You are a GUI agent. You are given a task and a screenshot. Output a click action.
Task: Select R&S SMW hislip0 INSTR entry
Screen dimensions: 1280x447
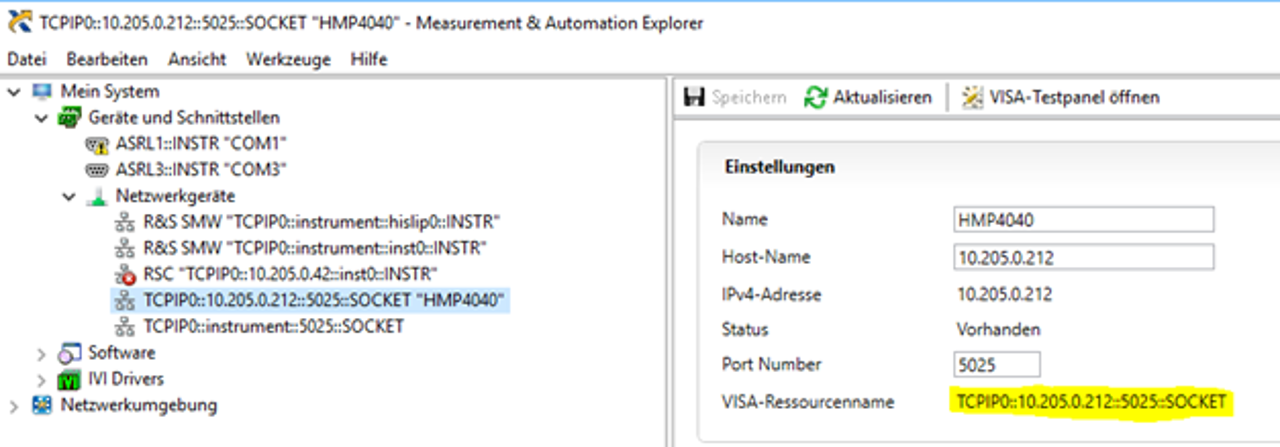(321, 222)
